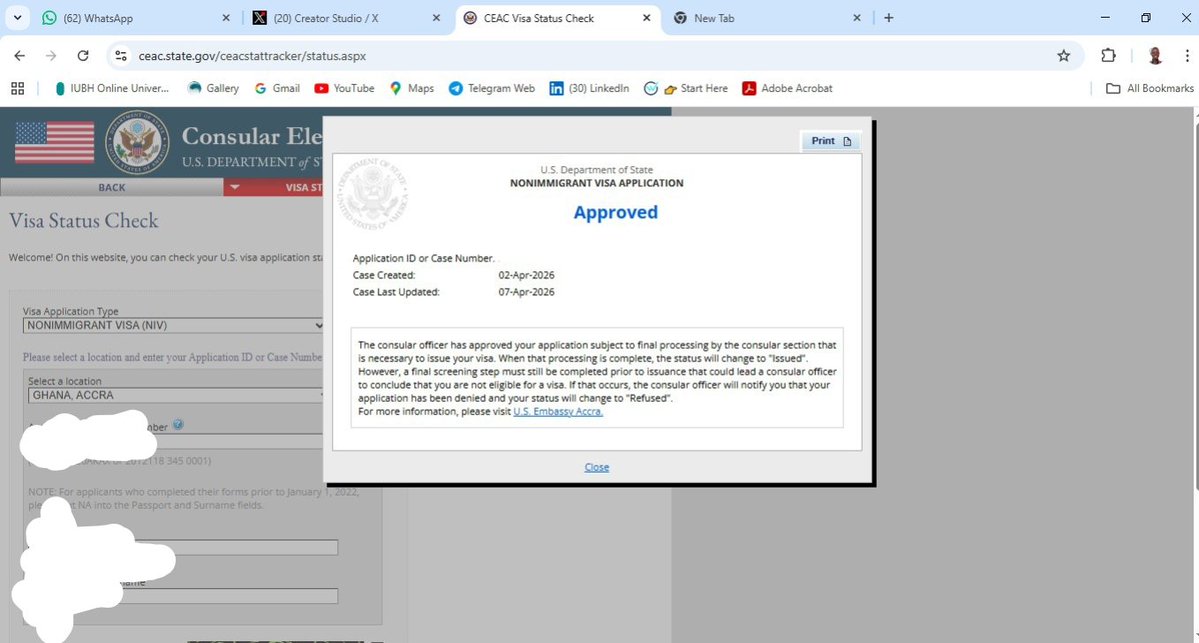This screenshot has height=643, width=1199.
Task: Click the circular icon before Start Here
Action: pyautogui.click(x=651, y=89)
